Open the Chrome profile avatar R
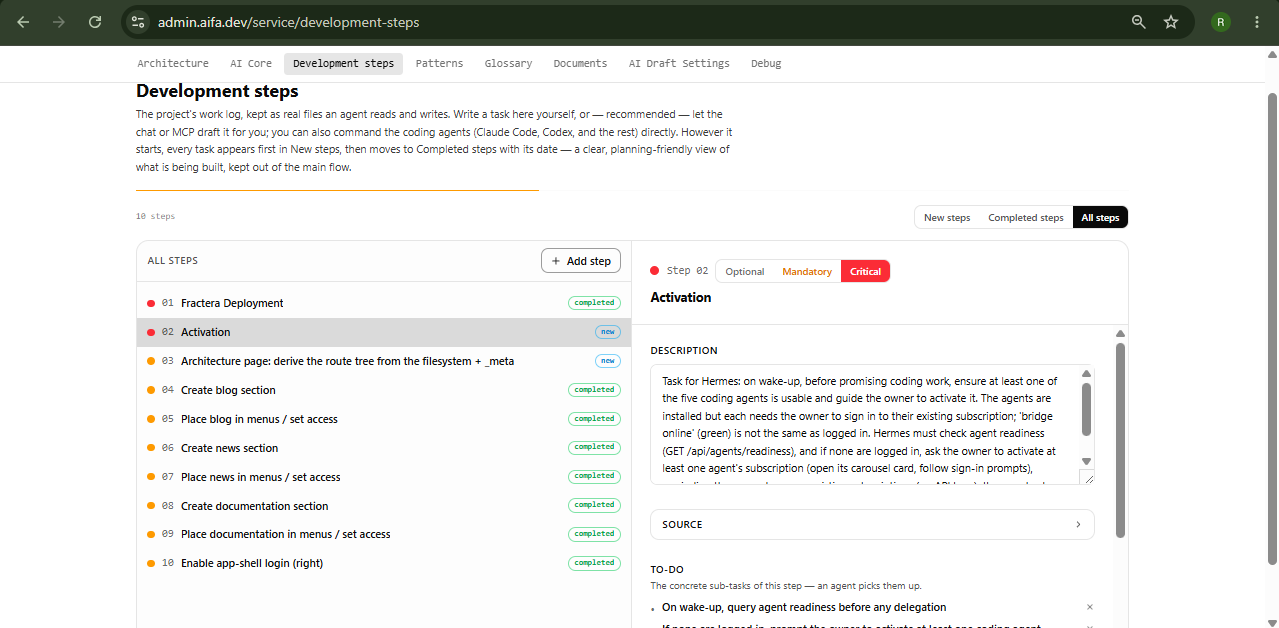The height and width of the screenshot is (628, 1279). point(1221,22)
